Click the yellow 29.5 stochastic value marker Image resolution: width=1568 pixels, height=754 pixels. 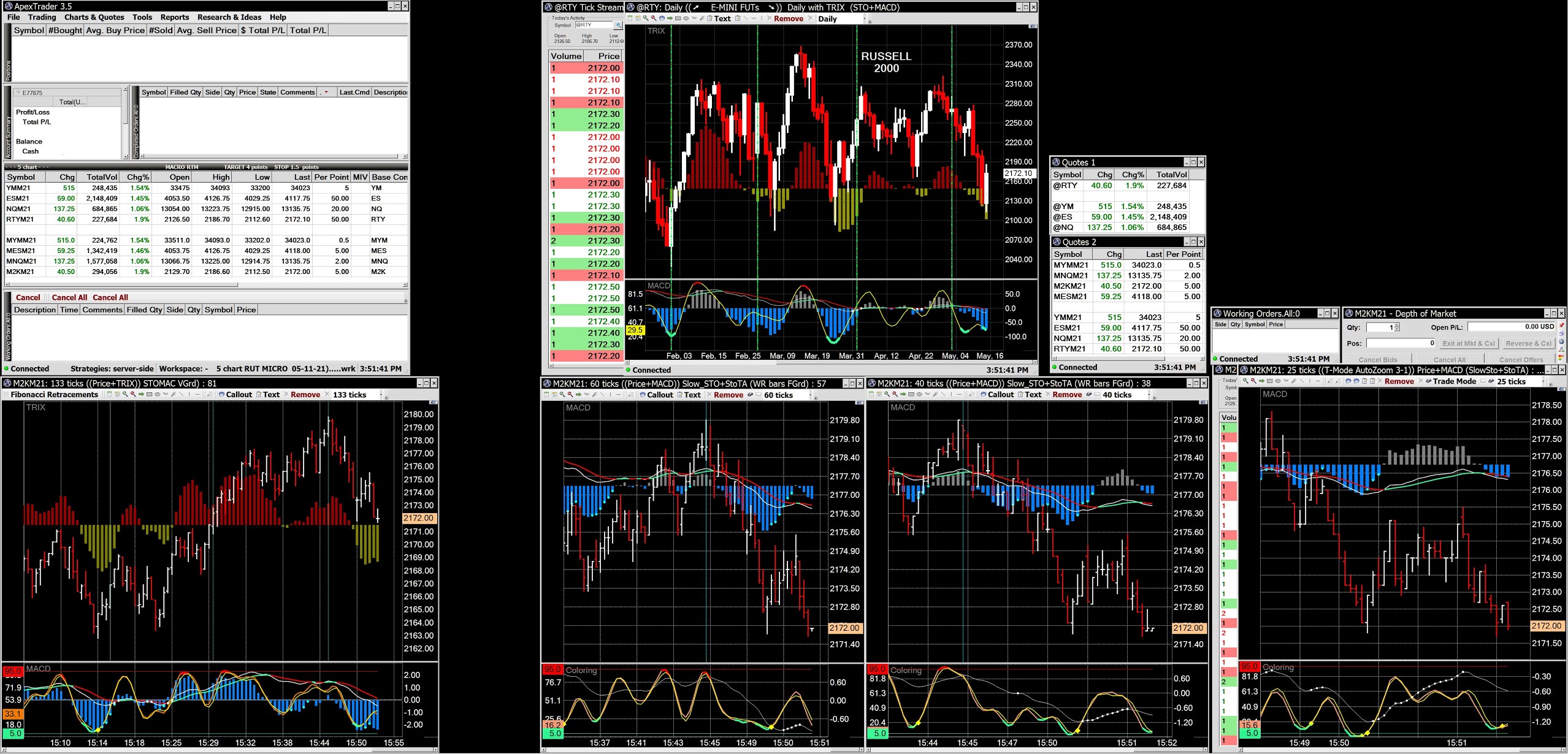click(x=635, y=330)
